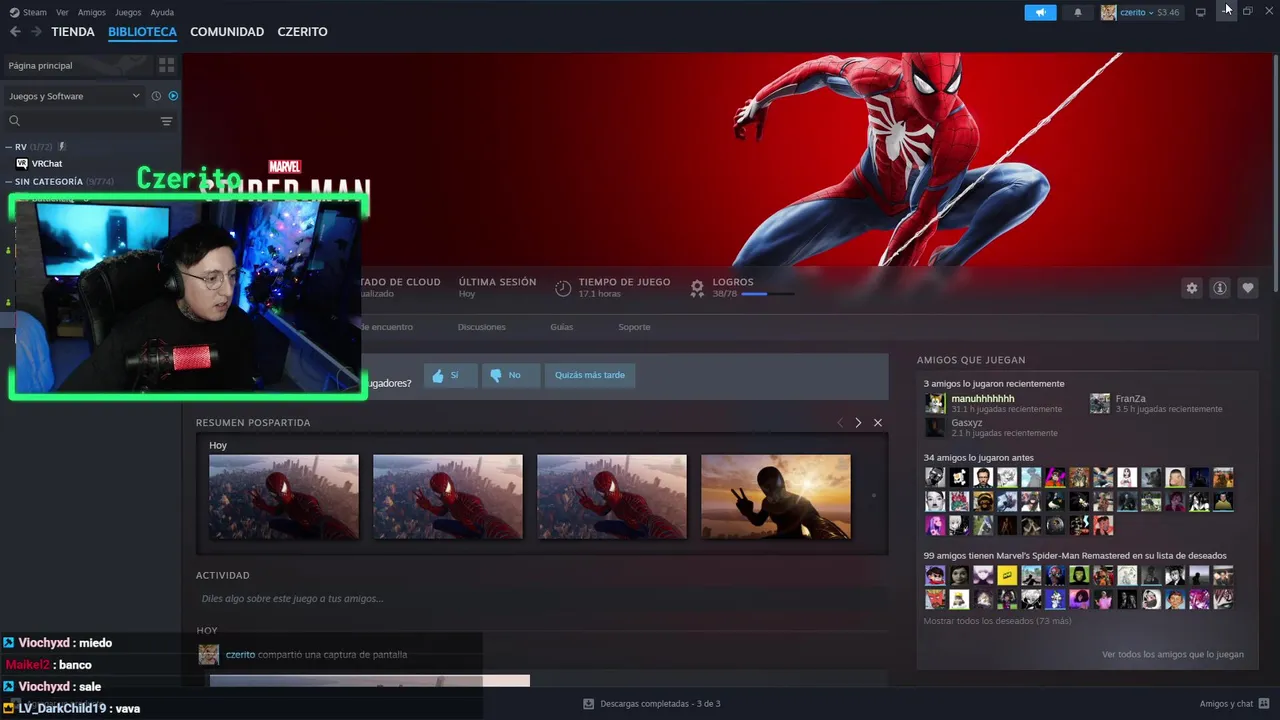Click the manuhhhhhh friend name
The width and height of the screenshot is (1280, 720).
pos(983,398)
